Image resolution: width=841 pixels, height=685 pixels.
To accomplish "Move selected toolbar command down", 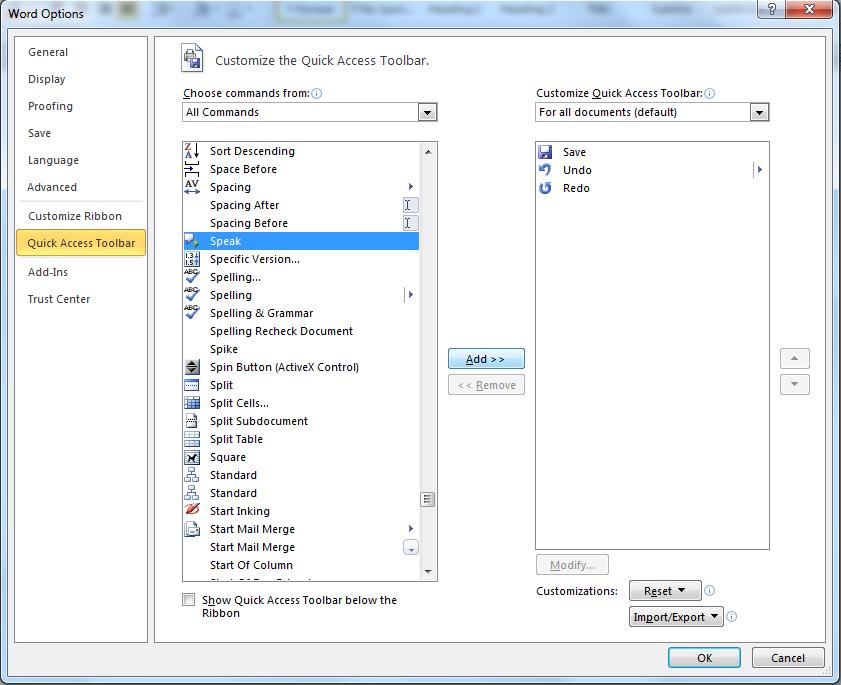I will pyautogui.click(x=794, y=384).
